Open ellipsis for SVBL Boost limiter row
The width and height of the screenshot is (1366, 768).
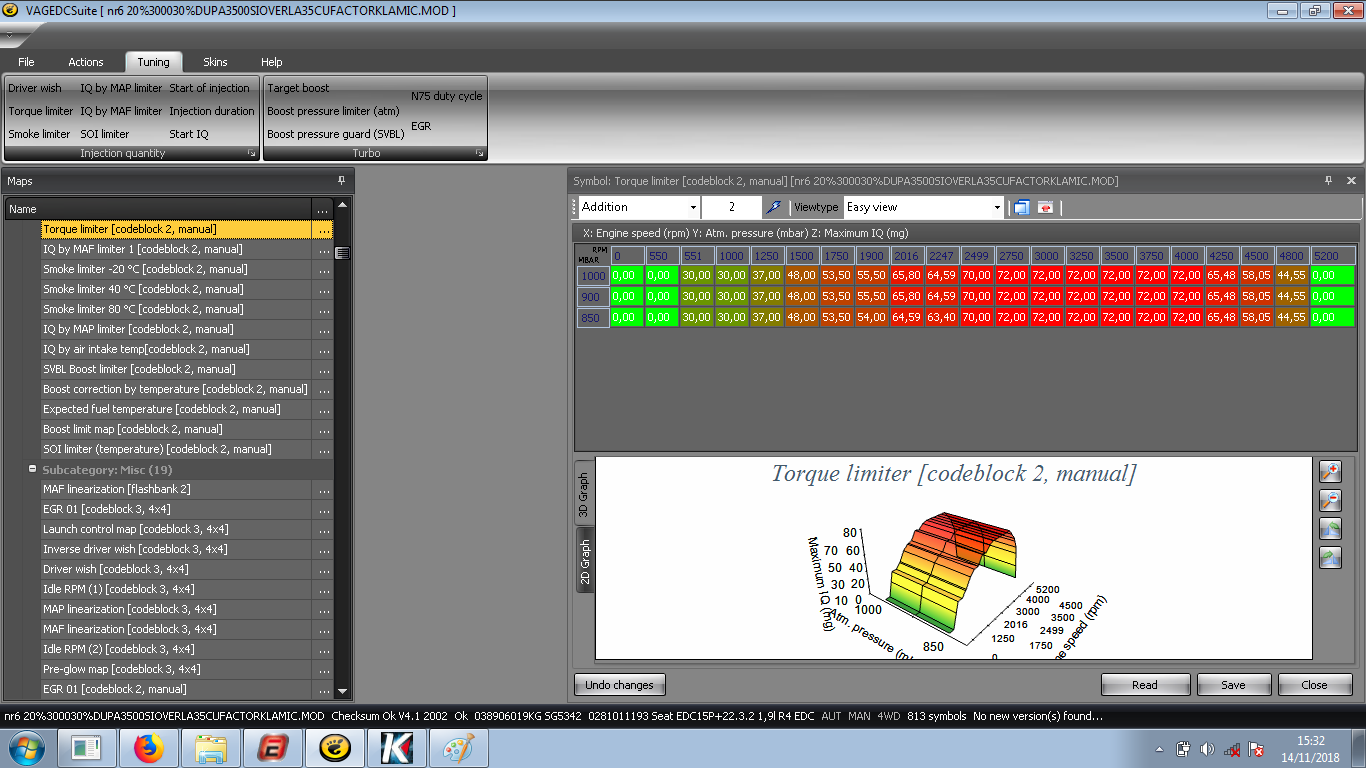pos(322,369)
